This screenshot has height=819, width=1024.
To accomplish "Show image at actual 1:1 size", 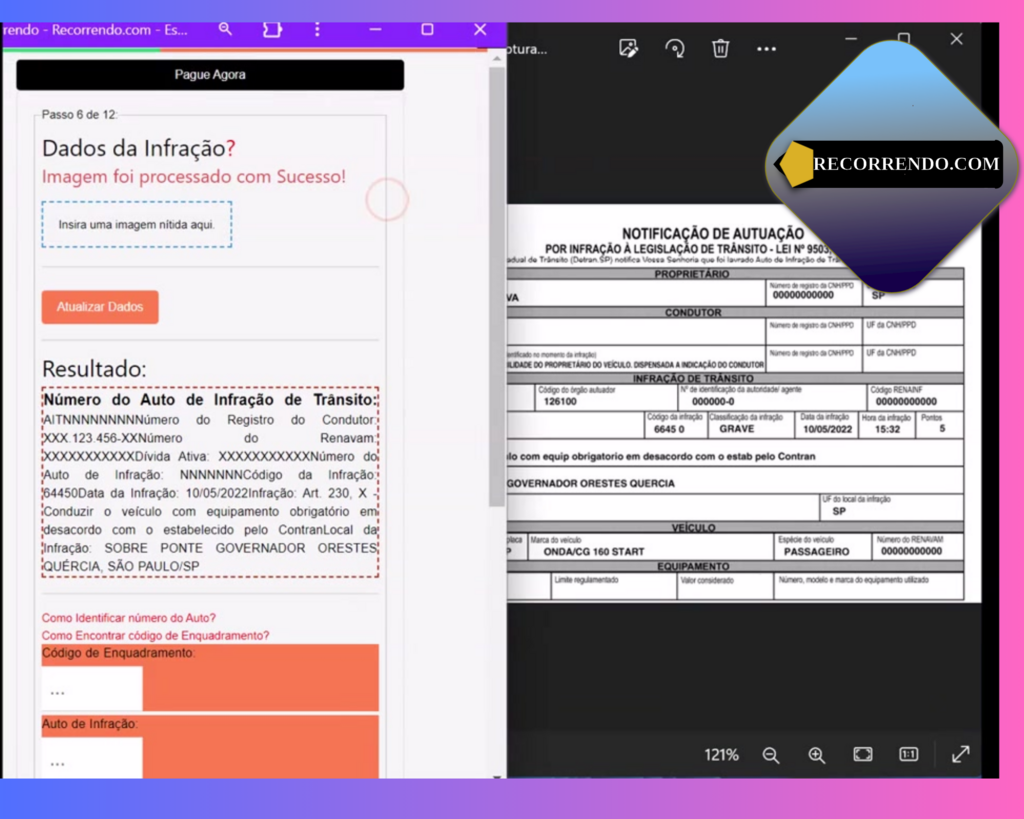I will [908, 755].
